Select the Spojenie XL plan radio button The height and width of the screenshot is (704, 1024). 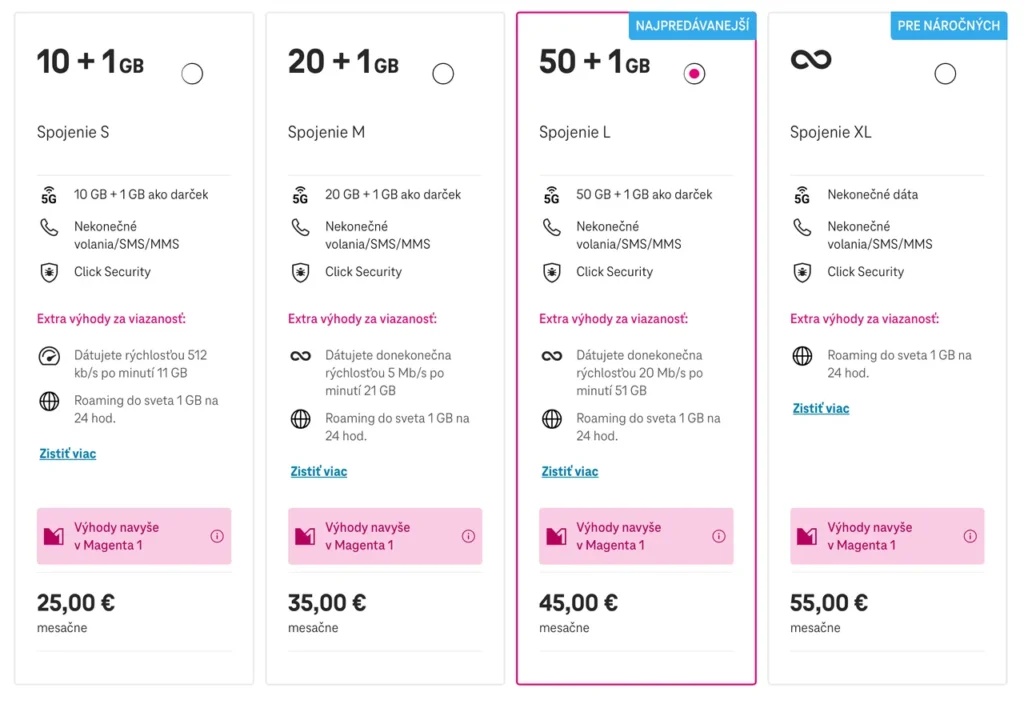tap(945, 73)
